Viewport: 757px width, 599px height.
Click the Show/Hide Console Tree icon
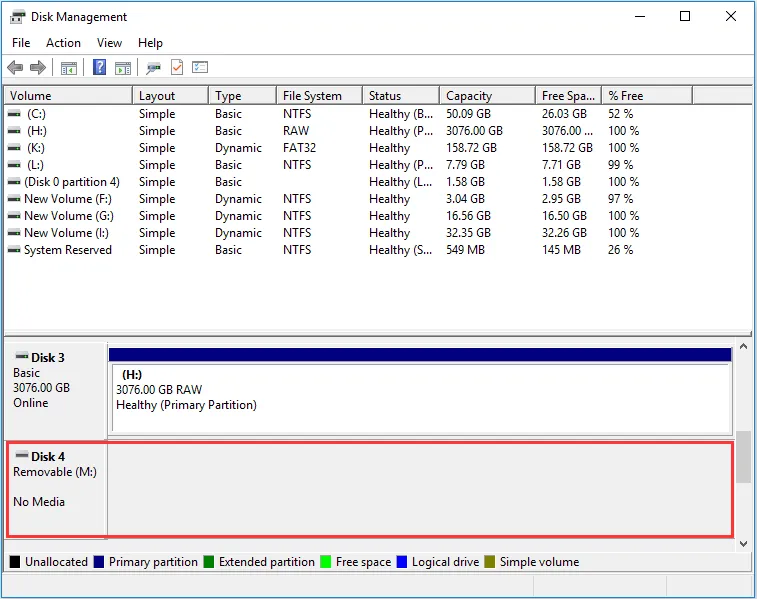(69, 68)
